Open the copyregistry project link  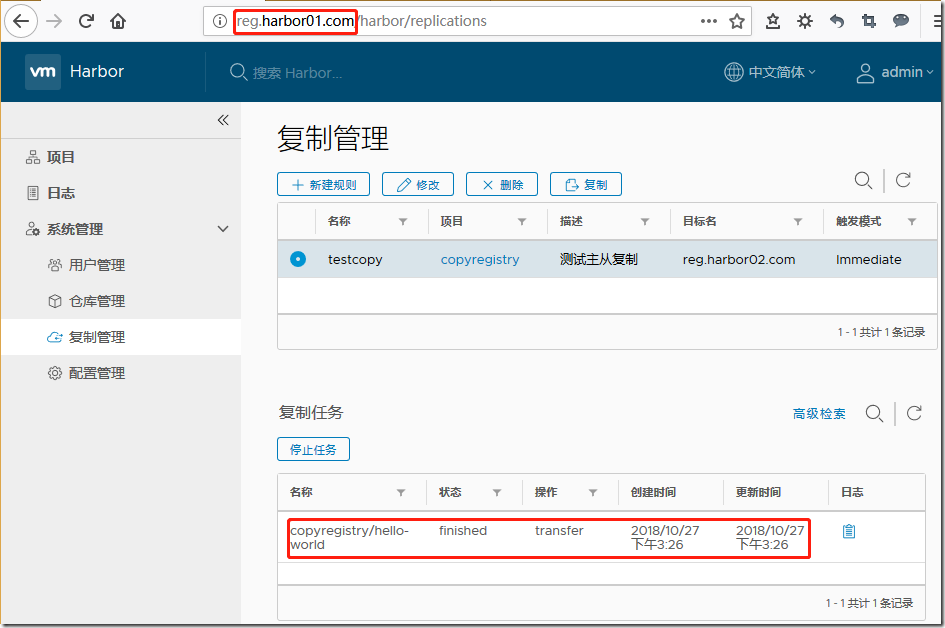coord(480,259)
